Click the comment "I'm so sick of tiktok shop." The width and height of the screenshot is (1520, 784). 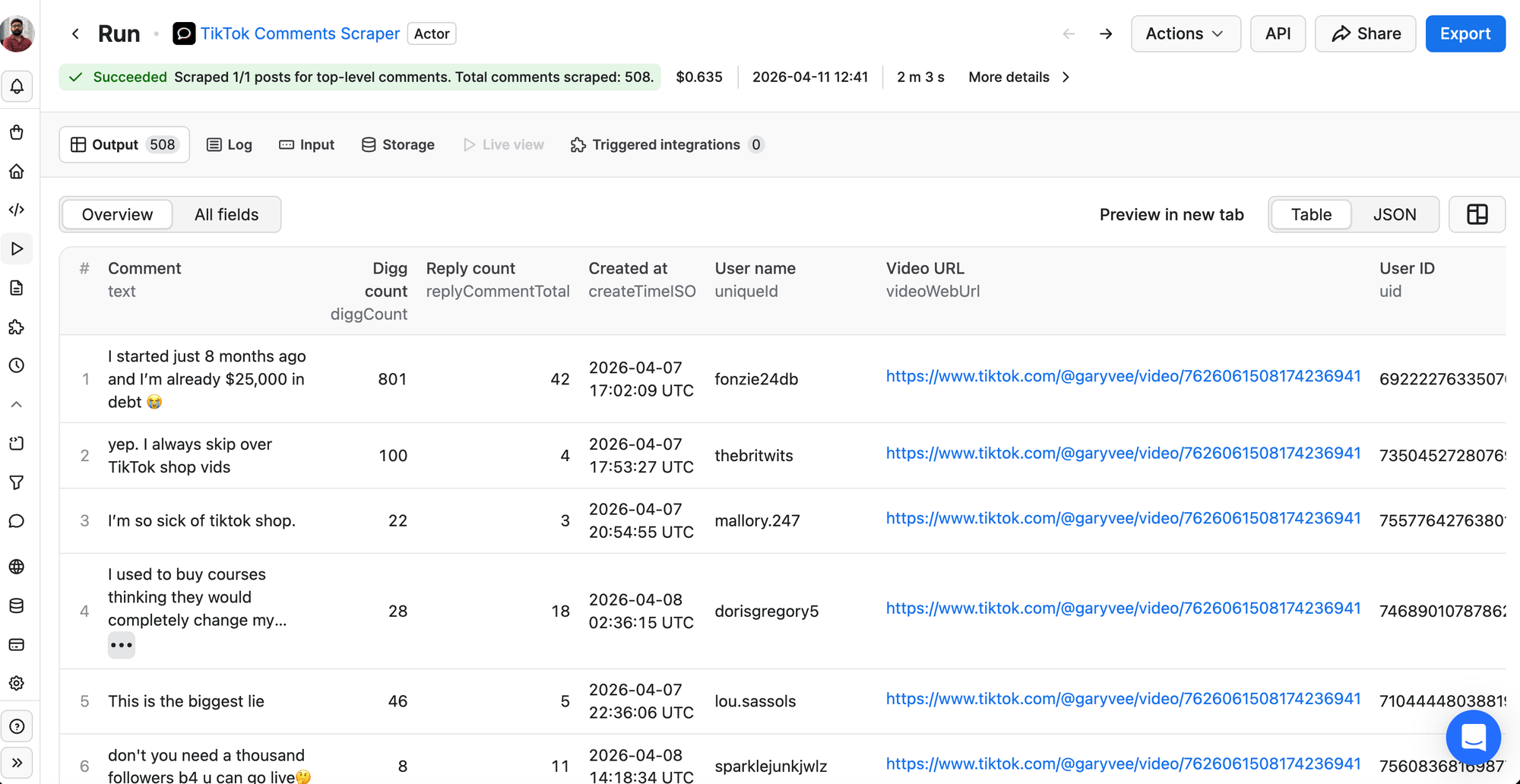coord(201,520)
